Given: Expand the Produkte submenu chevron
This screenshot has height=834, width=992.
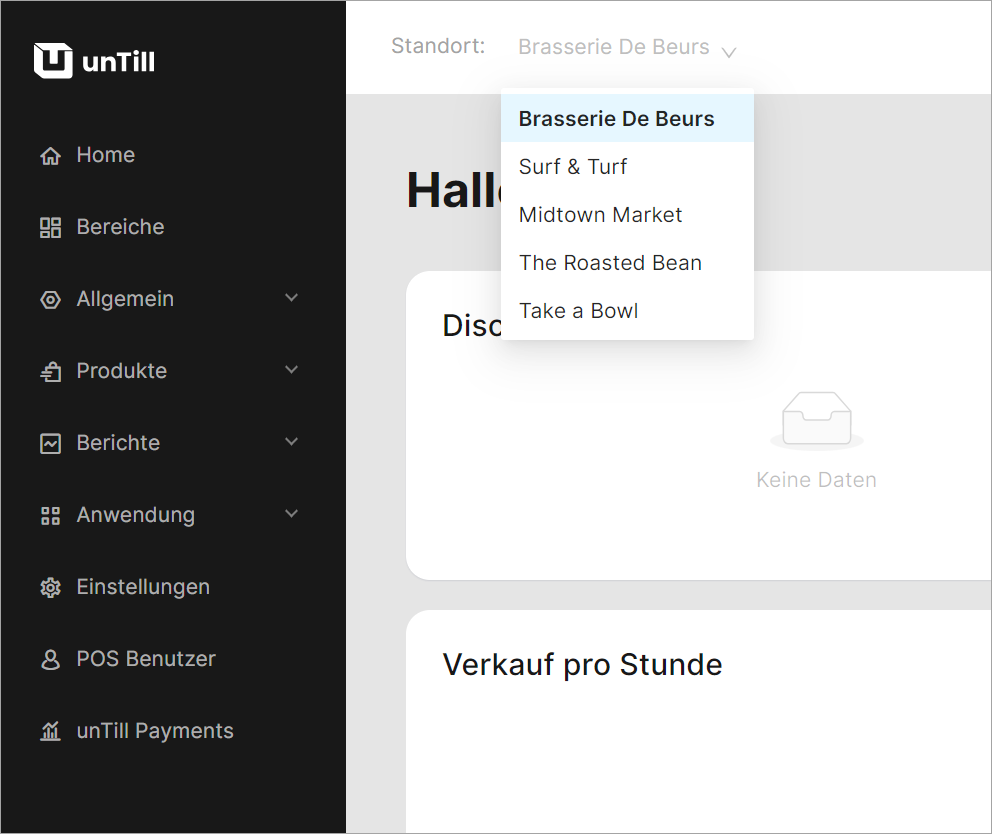Looking at the screenshot, I should coord(292,370).
